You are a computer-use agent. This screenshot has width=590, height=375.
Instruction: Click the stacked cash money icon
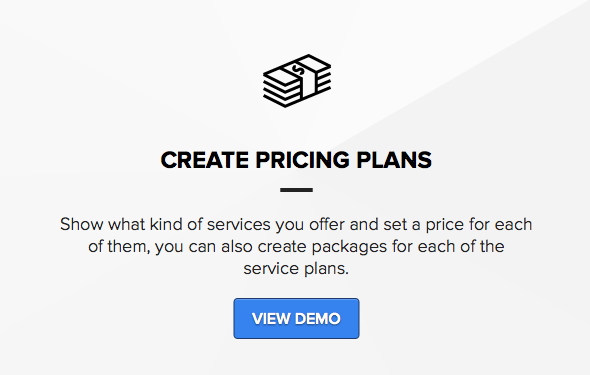(x=297, y=81)
